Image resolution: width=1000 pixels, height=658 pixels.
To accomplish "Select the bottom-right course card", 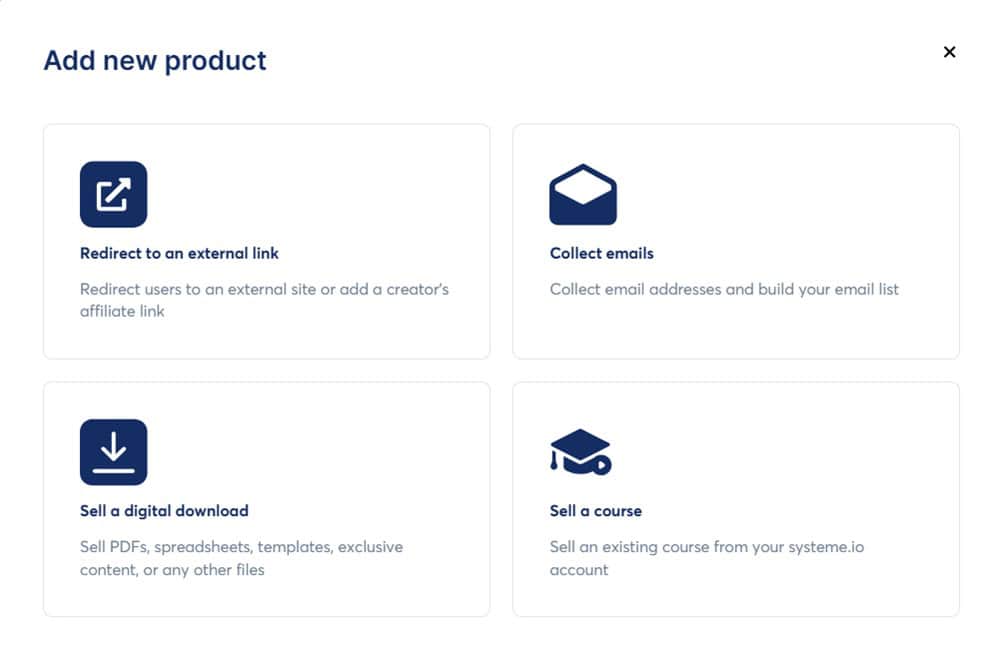I will 736,497.
